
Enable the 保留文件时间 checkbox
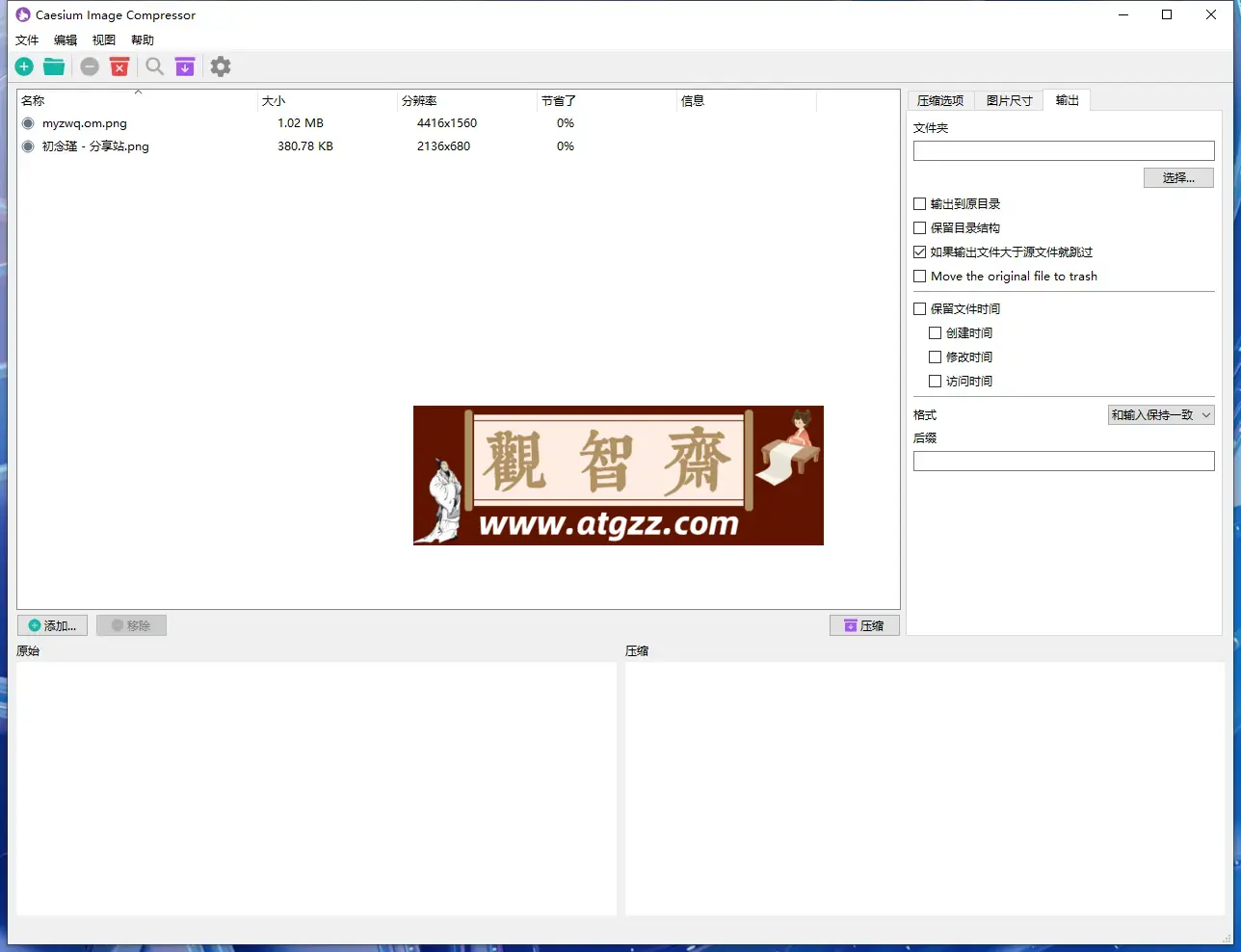[919, 309]
